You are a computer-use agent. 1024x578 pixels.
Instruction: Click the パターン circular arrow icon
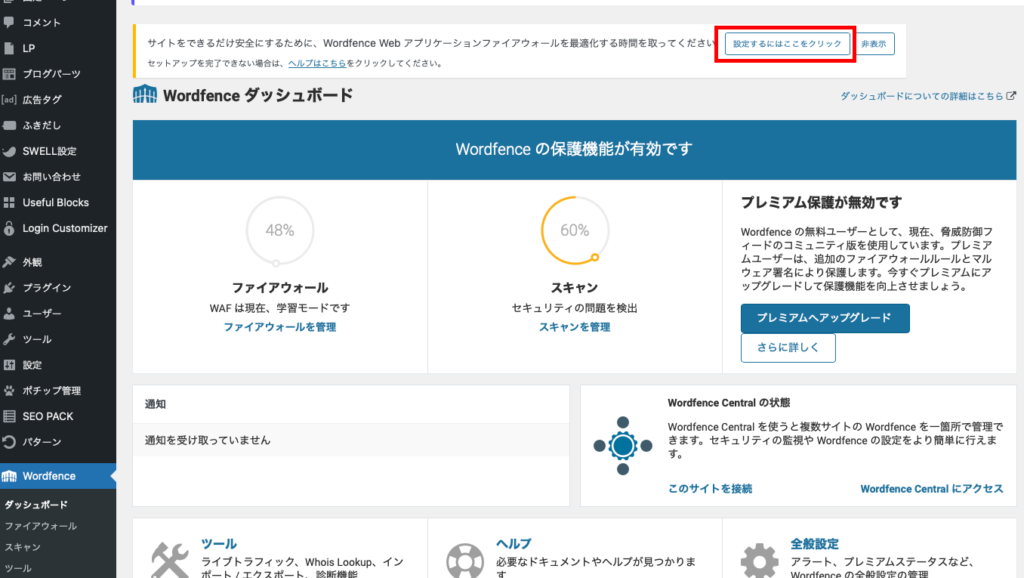point(9,442)
